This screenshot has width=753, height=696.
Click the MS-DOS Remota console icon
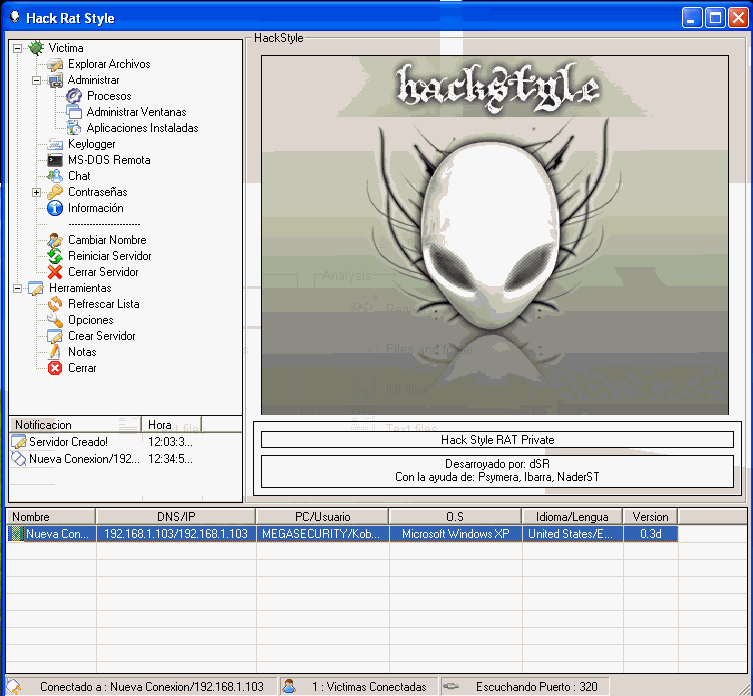click(55, 160)
